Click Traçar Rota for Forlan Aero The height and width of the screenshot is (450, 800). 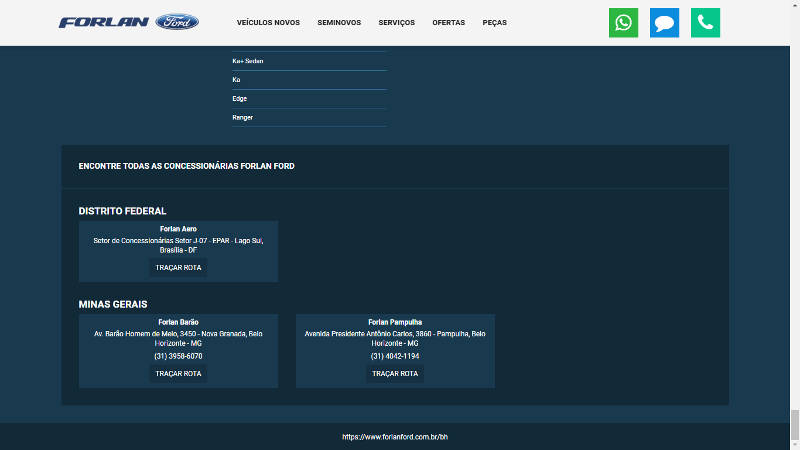point(178,267)
